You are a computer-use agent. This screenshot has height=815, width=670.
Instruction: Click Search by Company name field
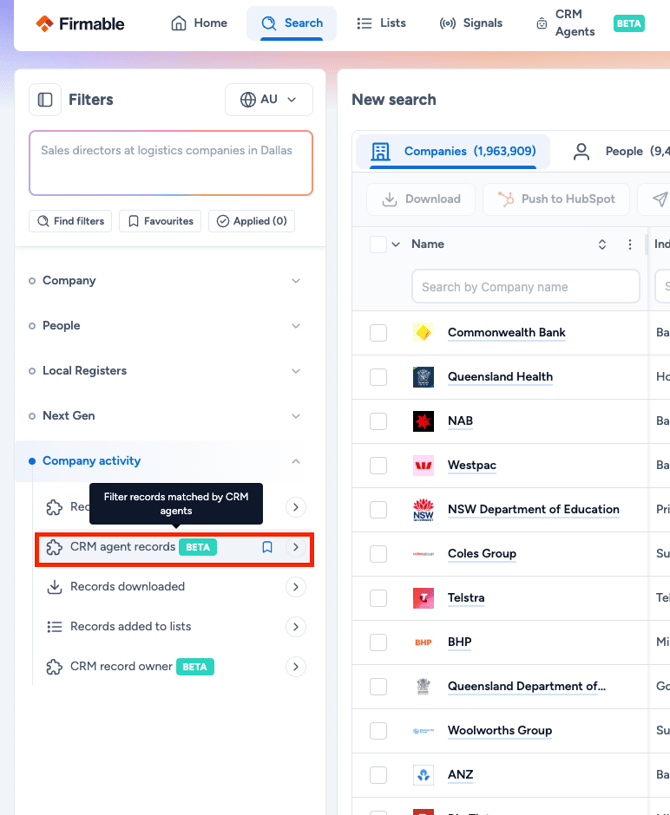[x=526, y=286]
